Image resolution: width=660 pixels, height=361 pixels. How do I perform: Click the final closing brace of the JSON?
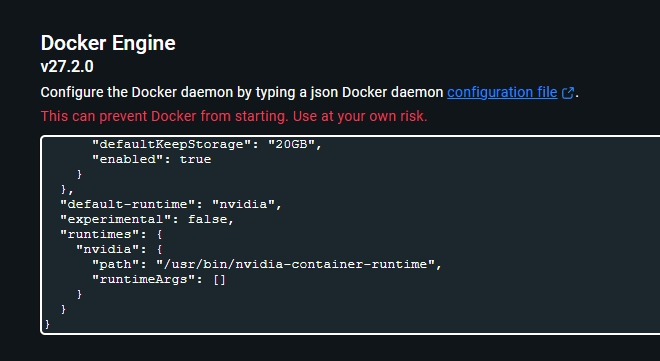tap(47, 324)
